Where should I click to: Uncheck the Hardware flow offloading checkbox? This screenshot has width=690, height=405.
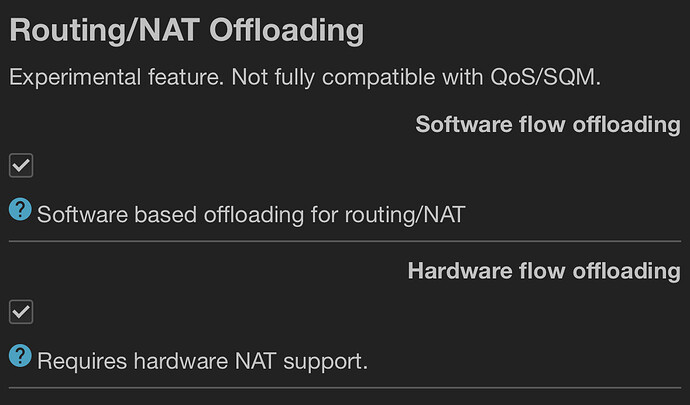point(21,312)
